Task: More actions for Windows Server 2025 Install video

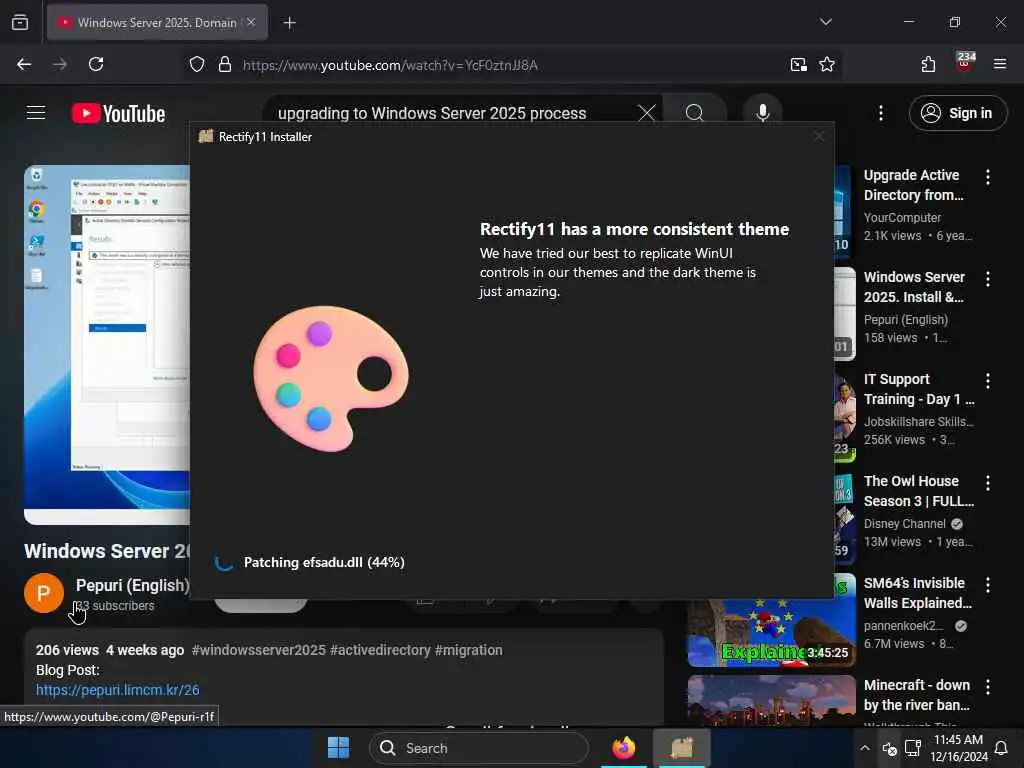Action: coord(987,279)
